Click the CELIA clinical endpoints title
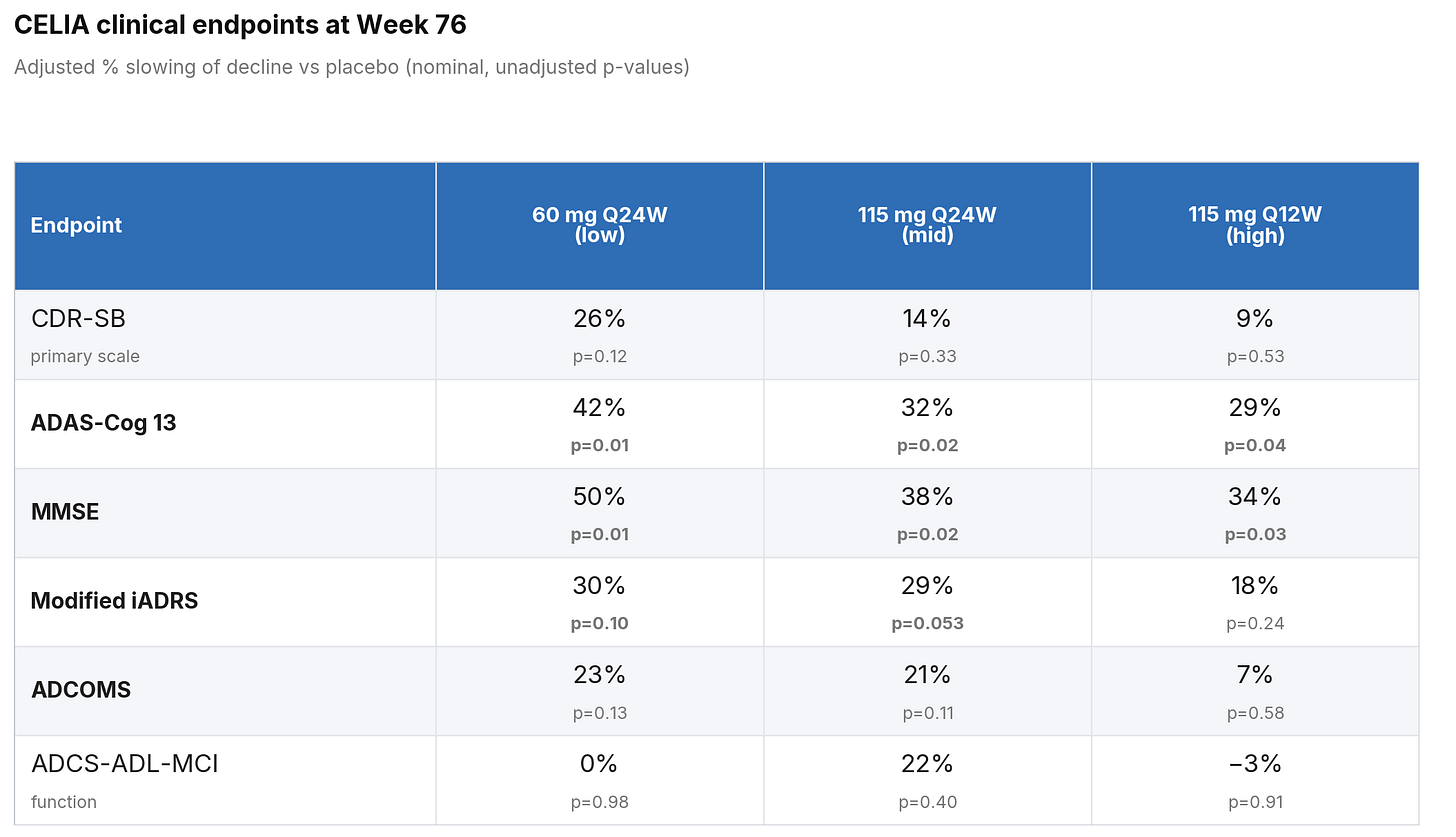The width and height of the screenshot is (1456, 837). click(x=240, y=25)
